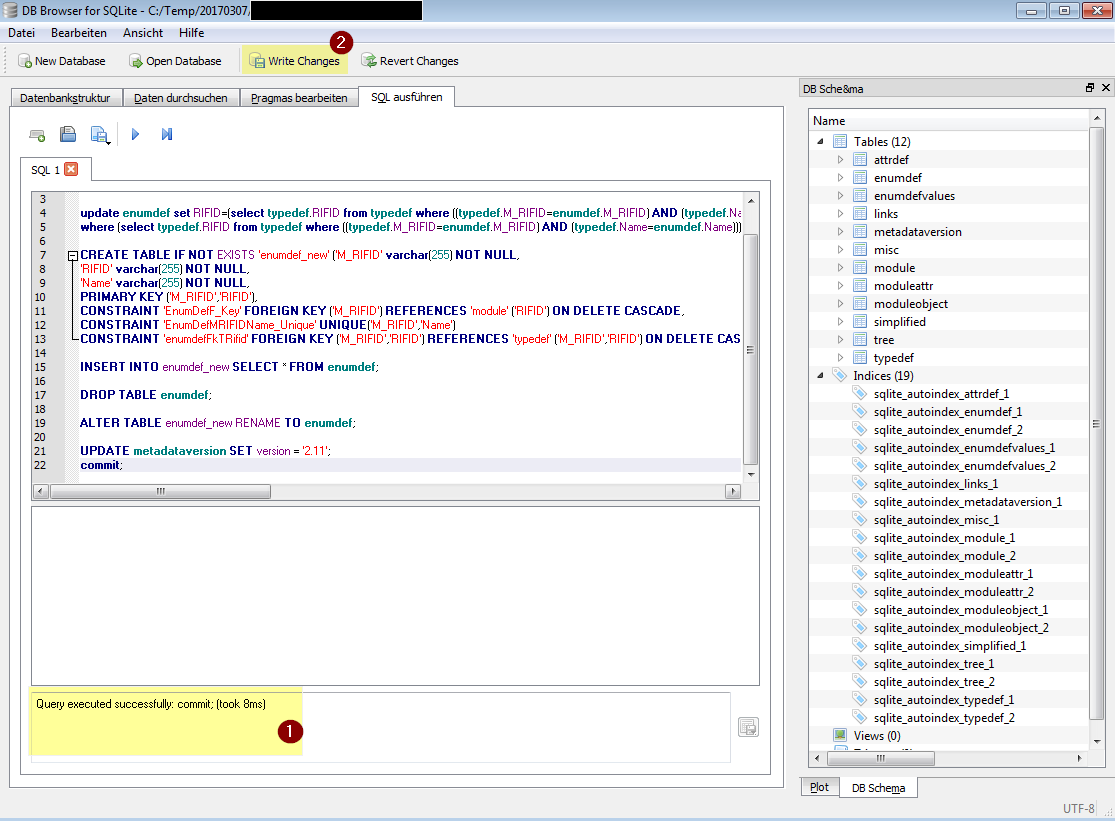Click the save results icon beside the message box

click(747, 727)
